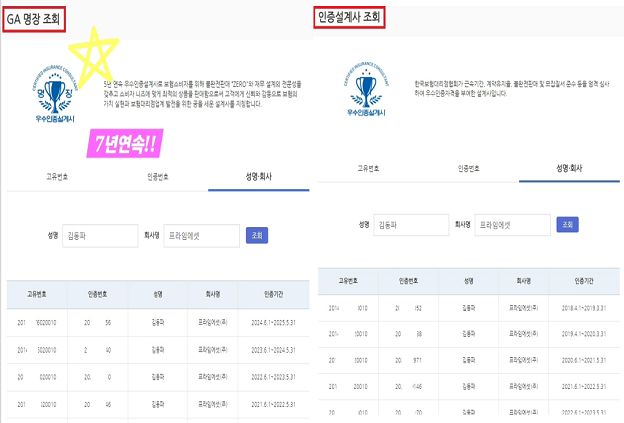The width and height of the screenshot is (624, 423).
Task: Click the person name in 2020.6.1~2021.5.31 row
Action: pyautogui.click(x=469, y=360)
